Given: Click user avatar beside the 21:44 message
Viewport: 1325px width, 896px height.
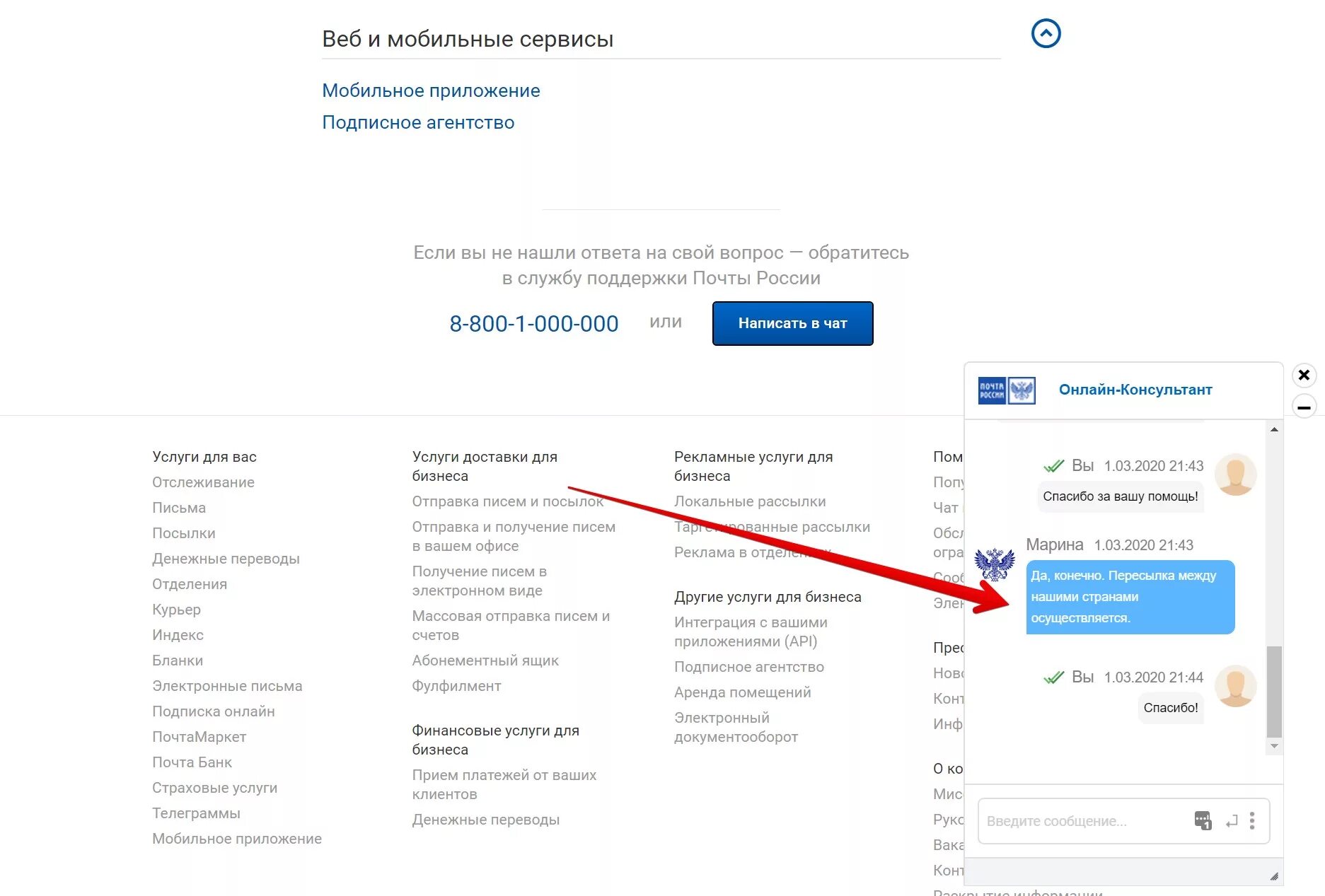Looking at the screenshot, I should pyautogui.click(x=1235, y=686).
